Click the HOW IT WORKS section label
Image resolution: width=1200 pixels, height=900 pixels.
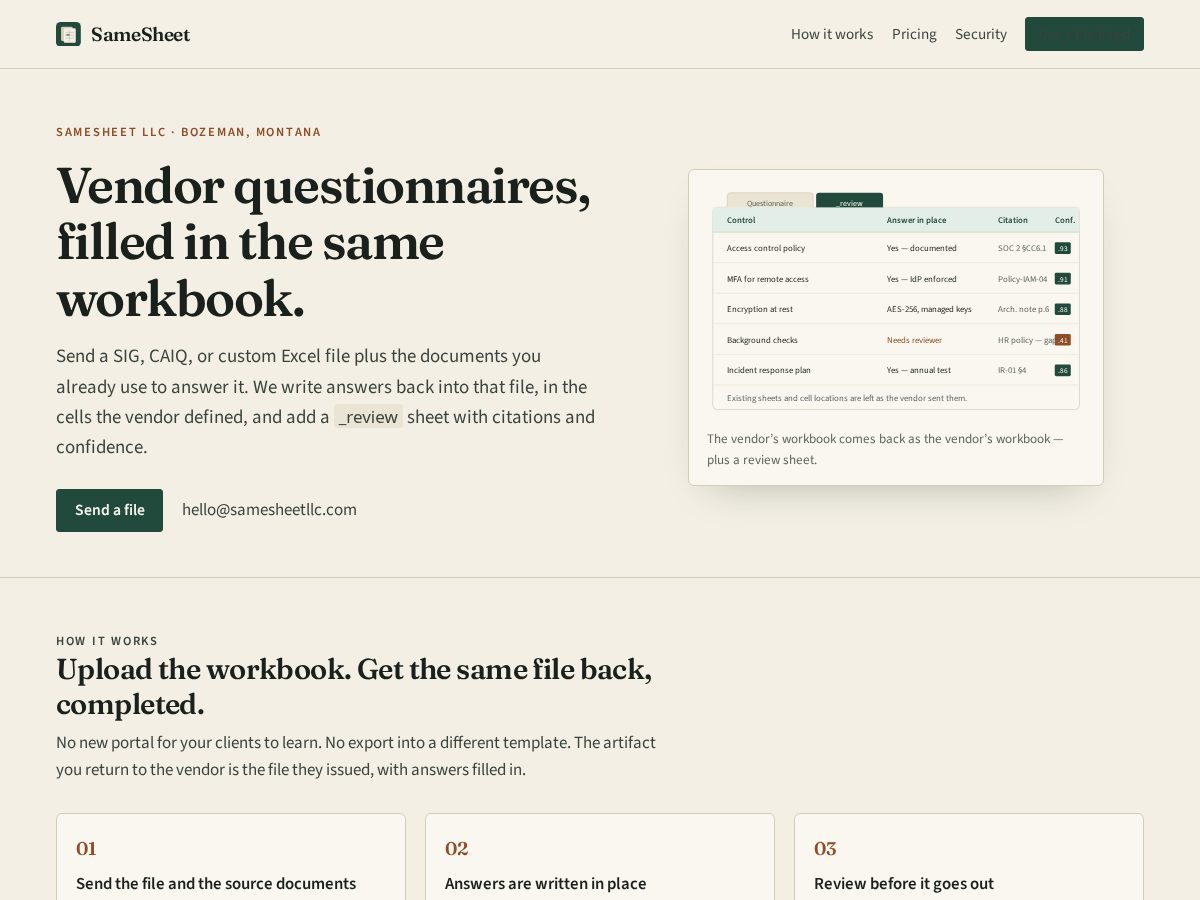tap(107, 641)
